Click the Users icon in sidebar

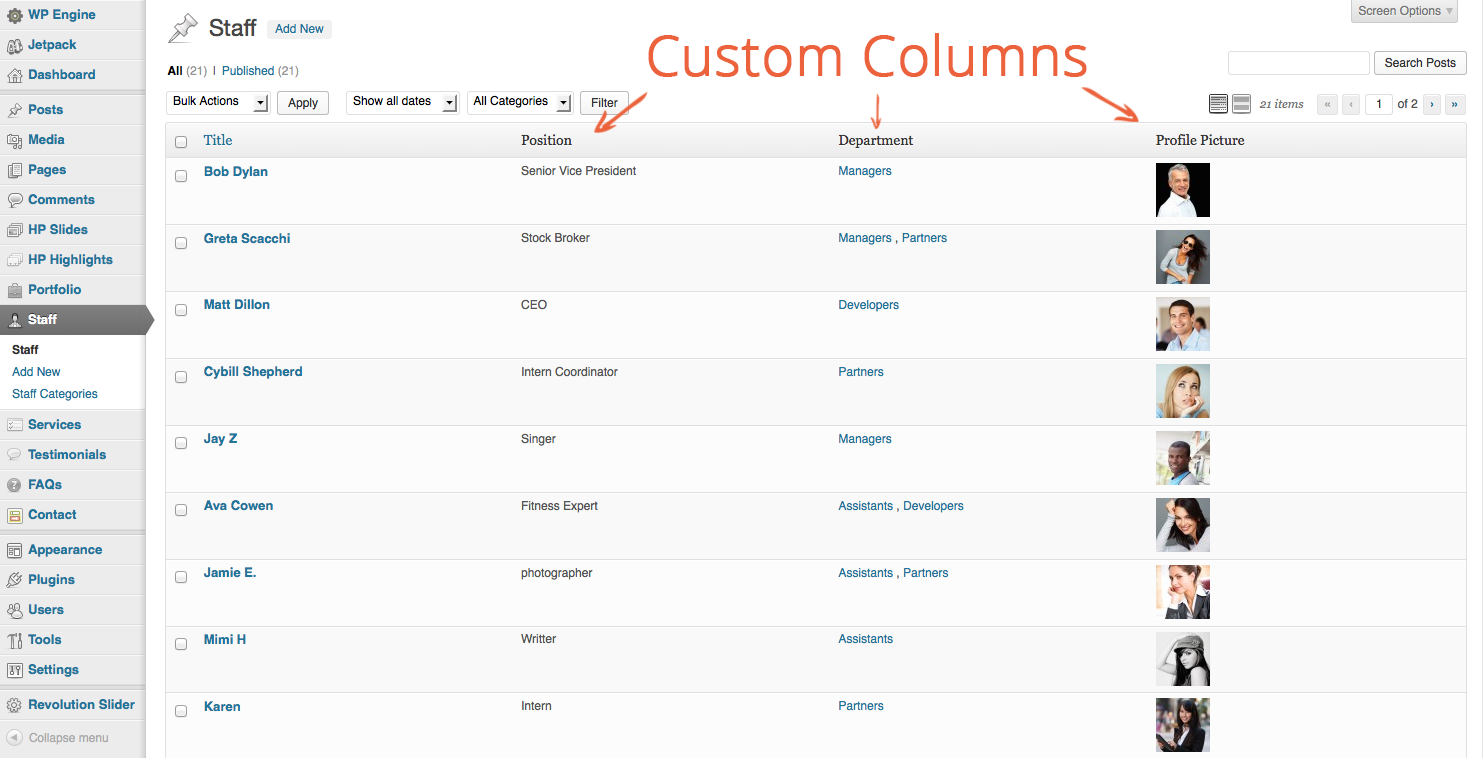point(14,610)
